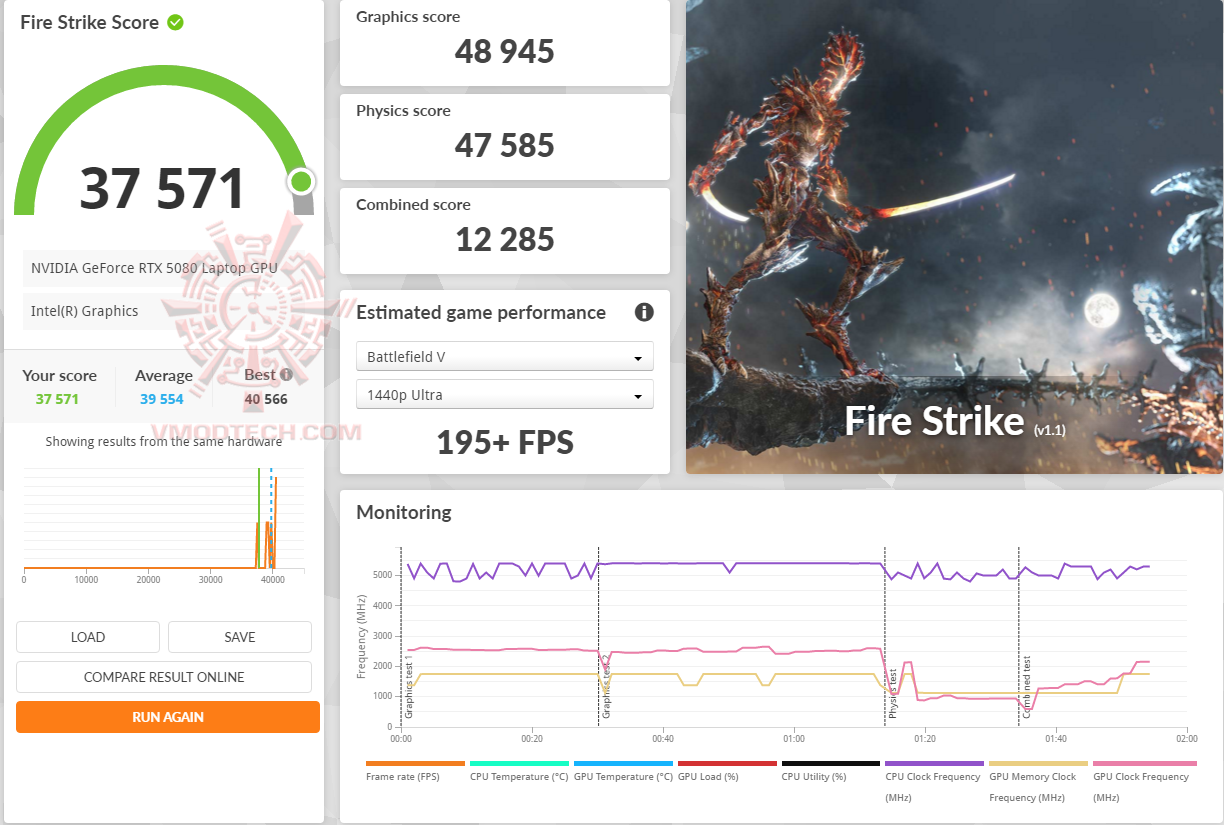
Task: Click the Fire Strike Score 37 571 value
Action: coord(162,188)
